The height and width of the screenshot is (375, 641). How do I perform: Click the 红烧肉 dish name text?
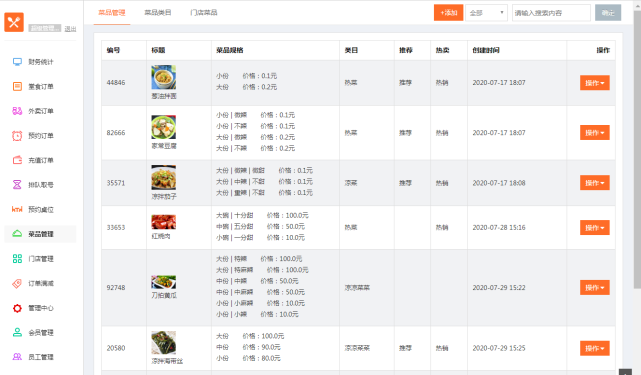161,236
